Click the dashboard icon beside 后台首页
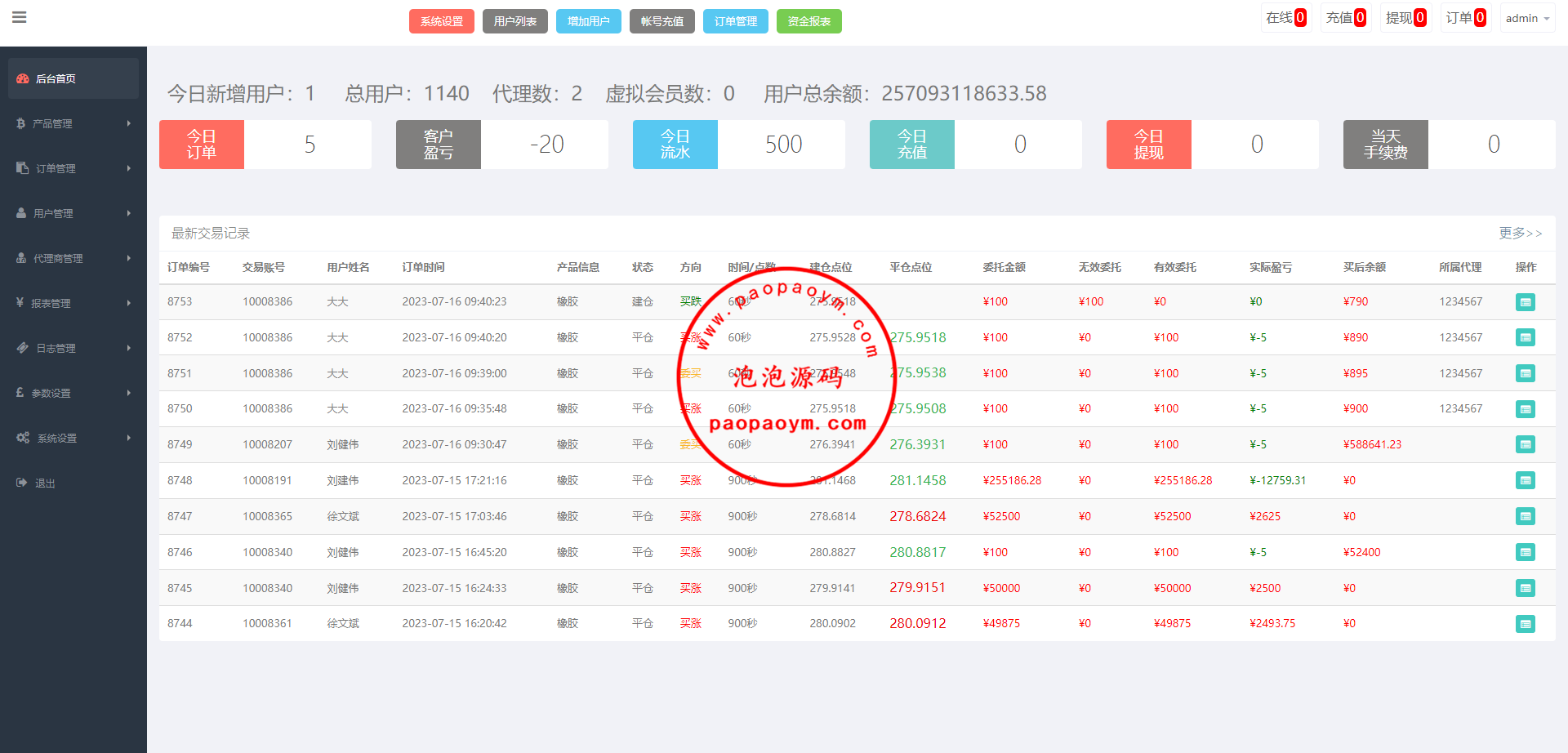 click(23, 79)
